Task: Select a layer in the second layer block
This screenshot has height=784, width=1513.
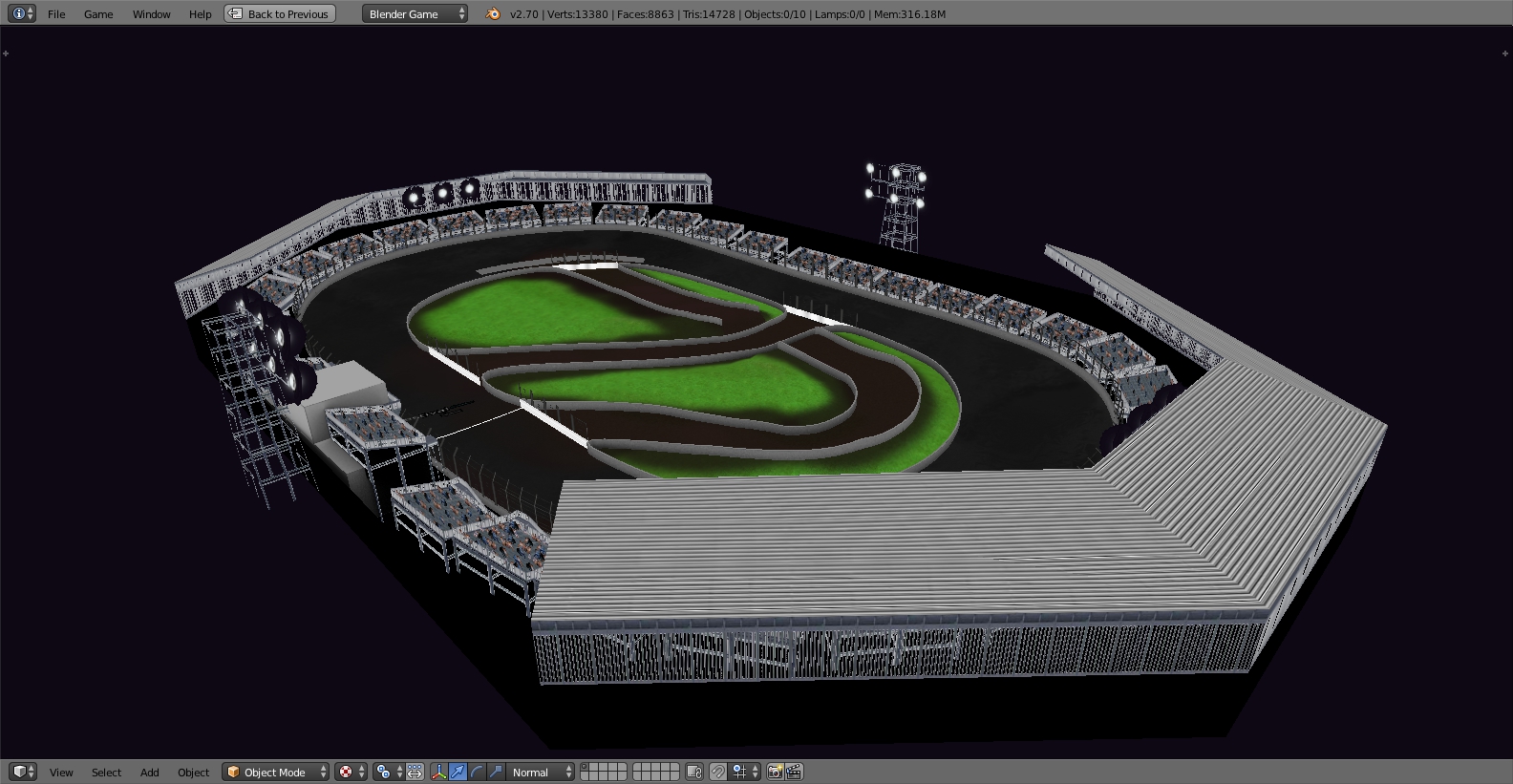Action: click(x=655, y=772)
